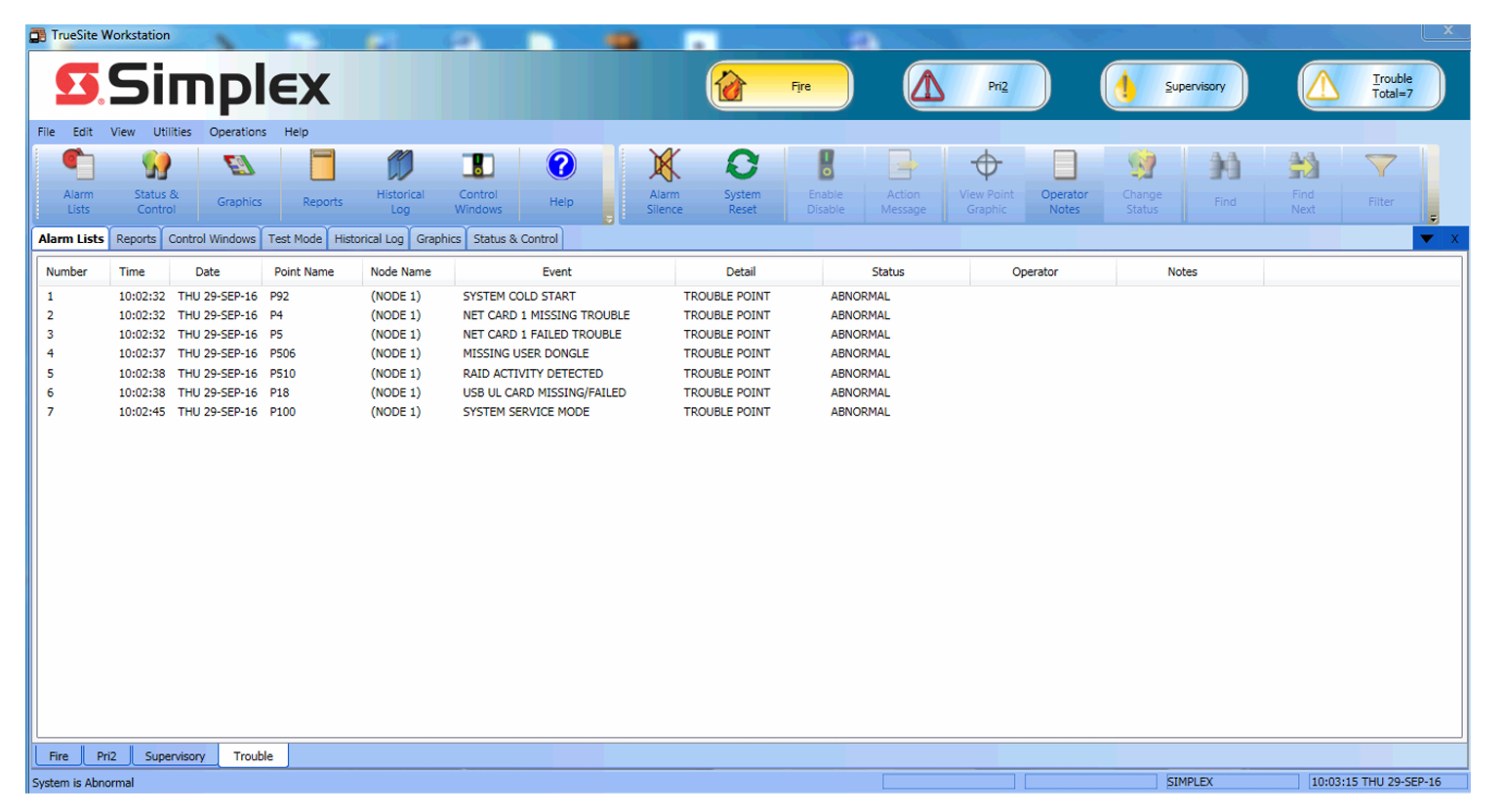1504x812 pixels.
Task: Open the Graphics toolbar icon
Action: tap(239, 183)
